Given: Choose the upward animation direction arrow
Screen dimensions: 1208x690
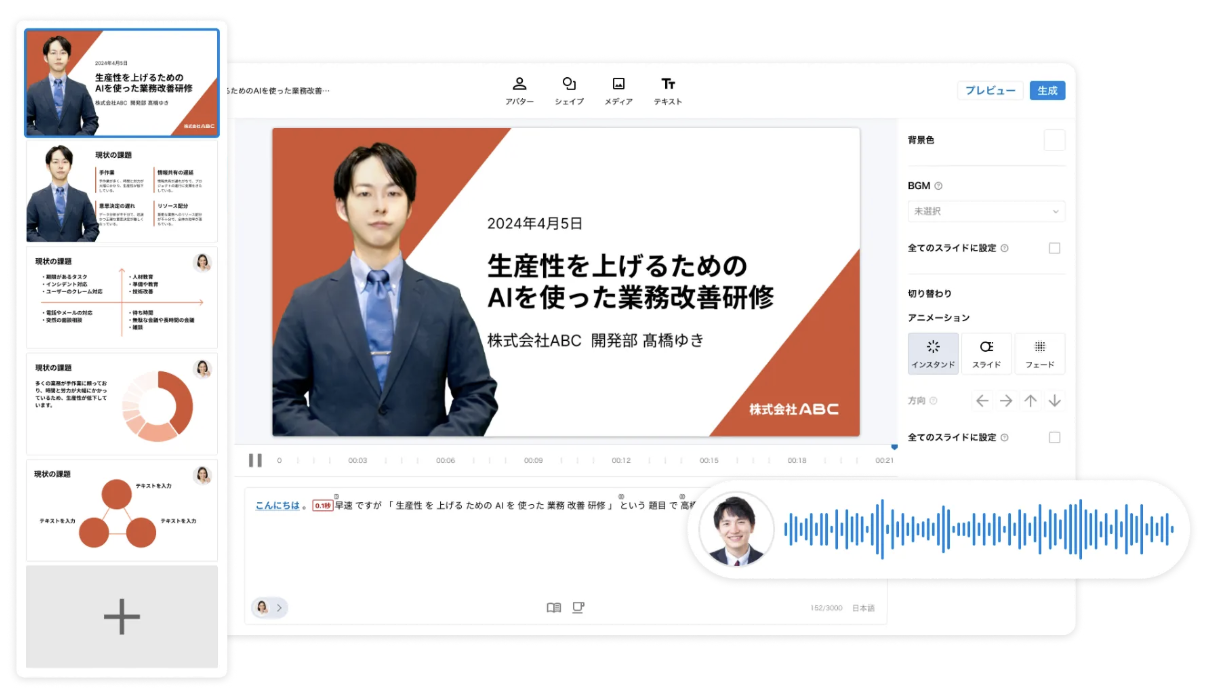Looking at the screenshot, I should pos(1031,400).
